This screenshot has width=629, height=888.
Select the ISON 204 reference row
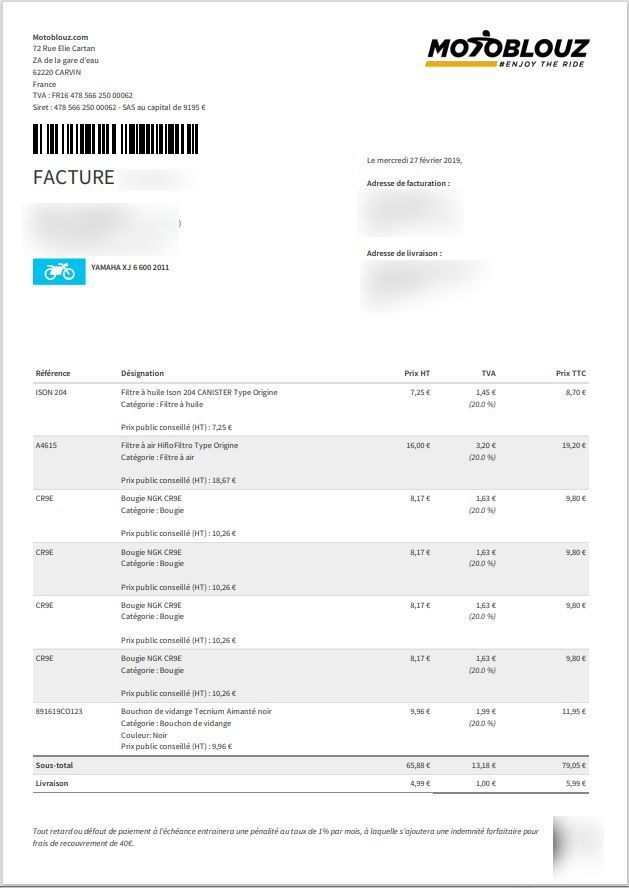311,409
